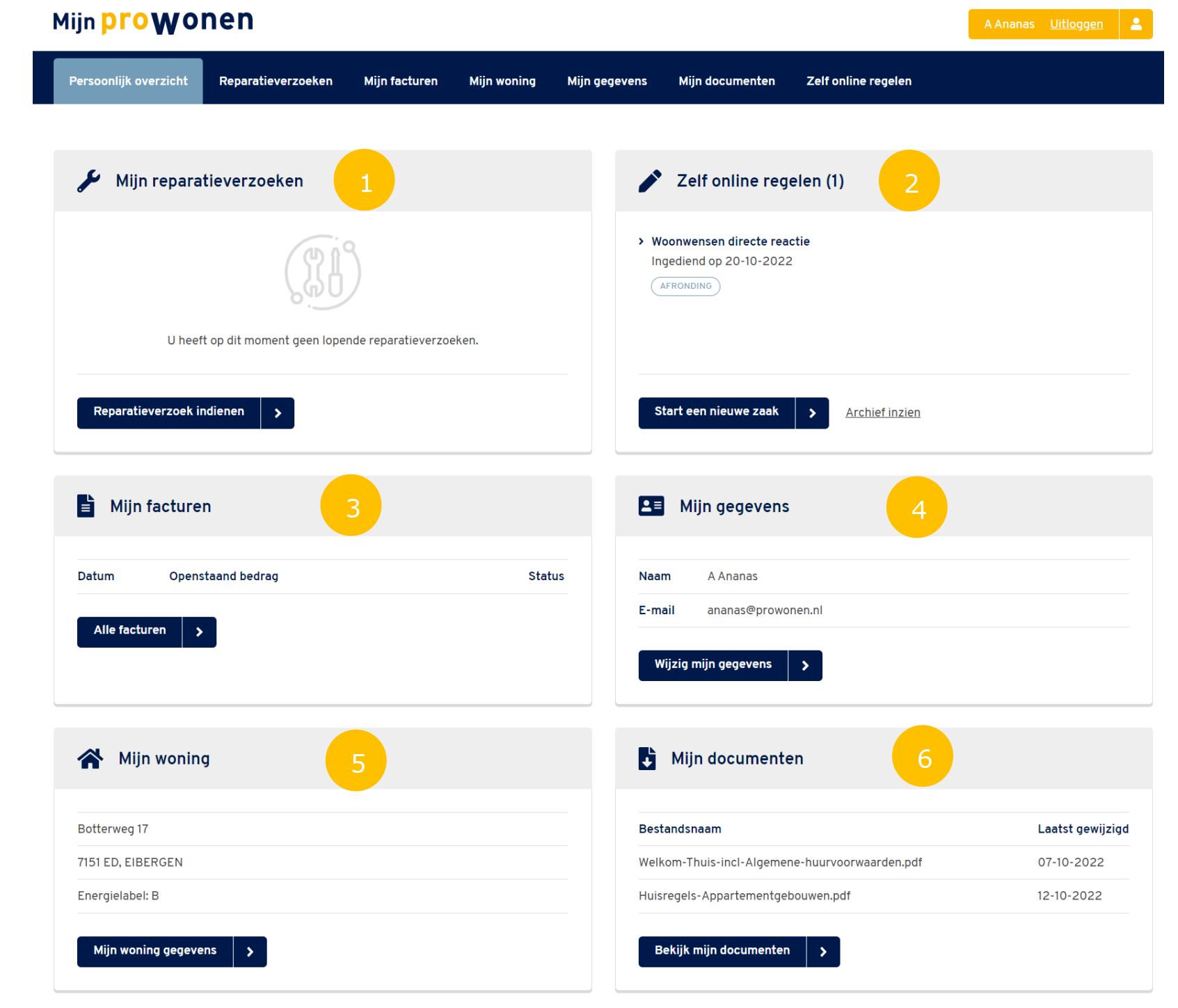Screen dimensions: 1178x1008
Task: Click the user profile icon top right
Action: tap(1136, 24)
